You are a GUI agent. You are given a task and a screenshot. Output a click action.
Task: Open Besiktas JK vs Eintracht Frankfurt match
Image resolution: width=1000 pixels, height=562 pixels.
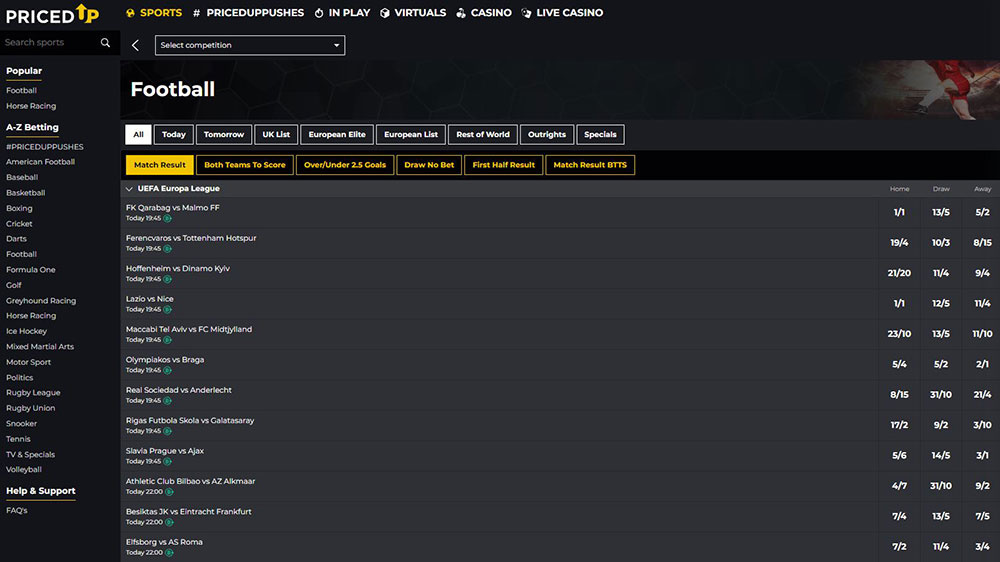click(x=188, y=512)
